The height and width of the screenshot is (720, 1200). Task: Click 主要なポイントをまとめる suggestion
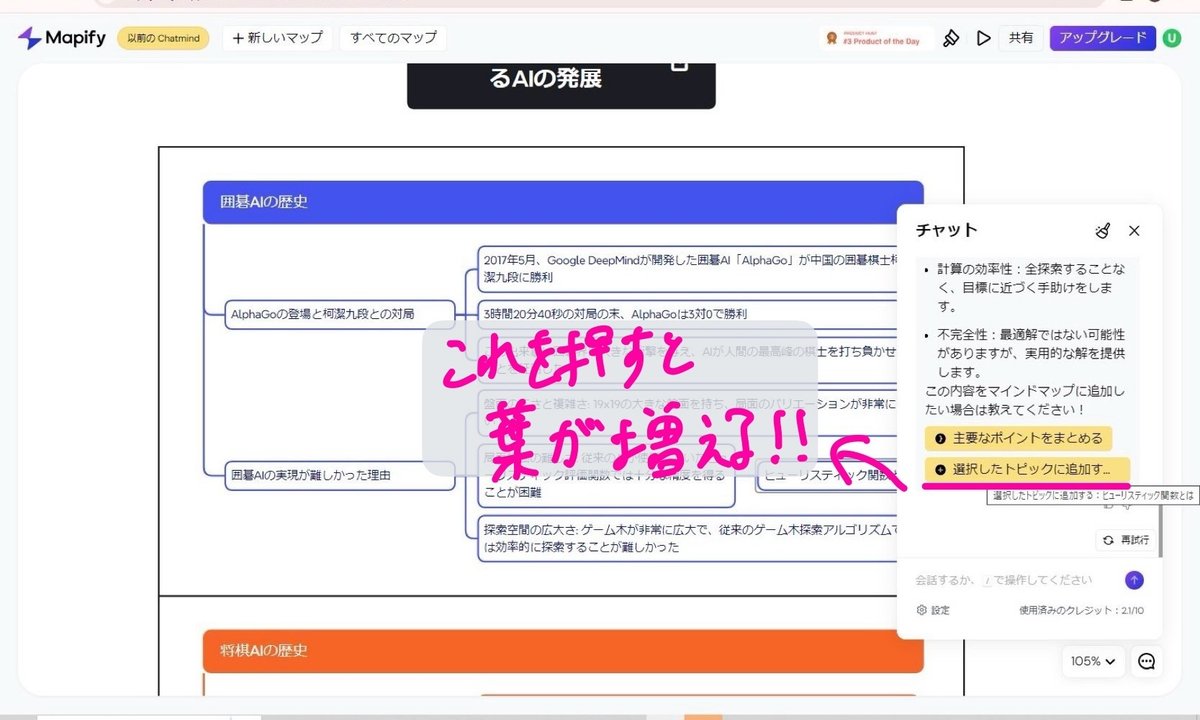(x=1018, y=438)
